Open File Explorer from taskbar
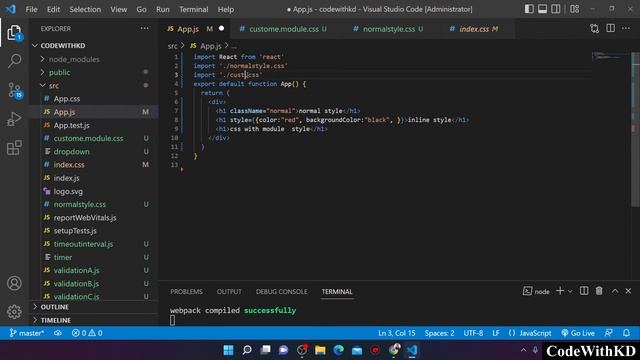Viewport: 640px width, 360px height. [320, 350]
